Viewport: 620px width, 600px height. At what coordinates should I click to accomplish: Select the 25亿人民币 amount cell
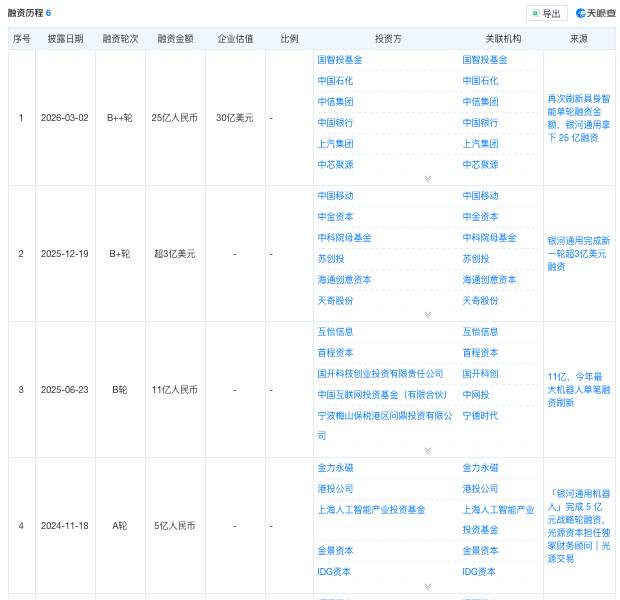point(174,118)
